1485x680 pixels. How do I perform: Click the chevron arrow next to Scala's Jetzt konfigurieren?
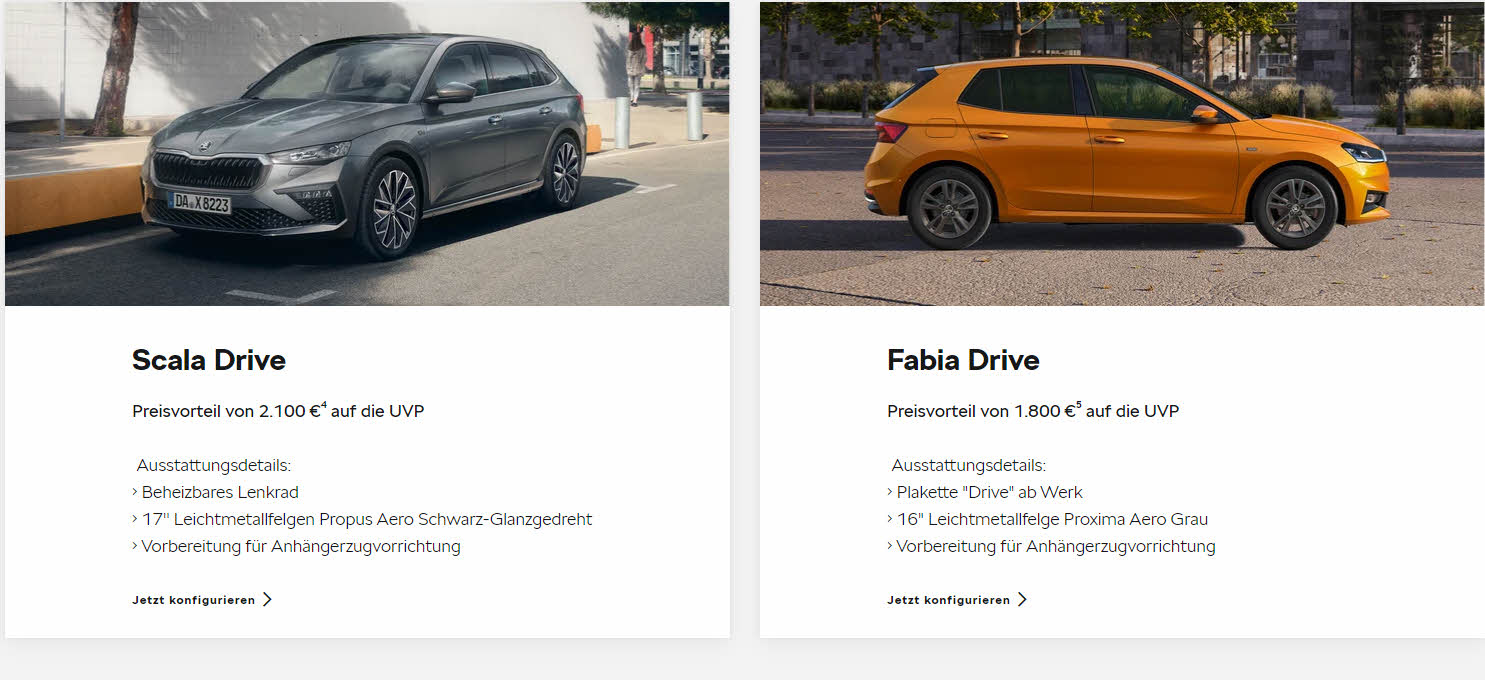(x=267, y=600)
